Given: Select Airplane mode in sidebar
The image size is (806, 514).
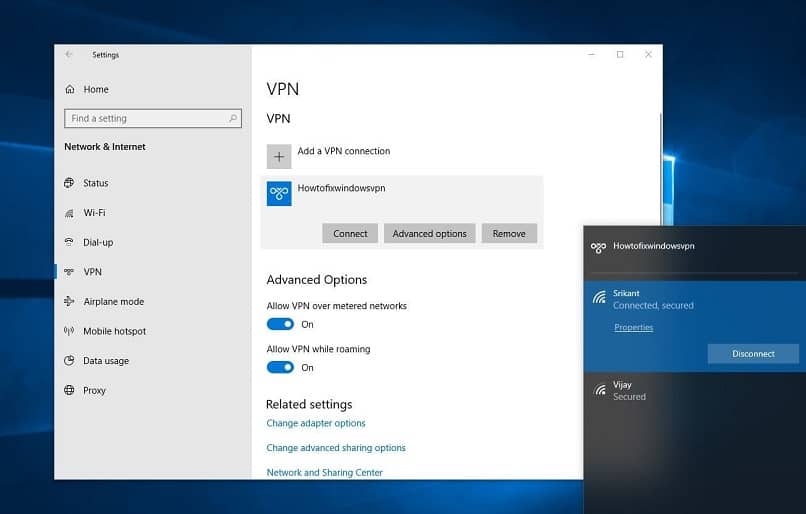Looking at the screenshot, I should pos(113,301).
